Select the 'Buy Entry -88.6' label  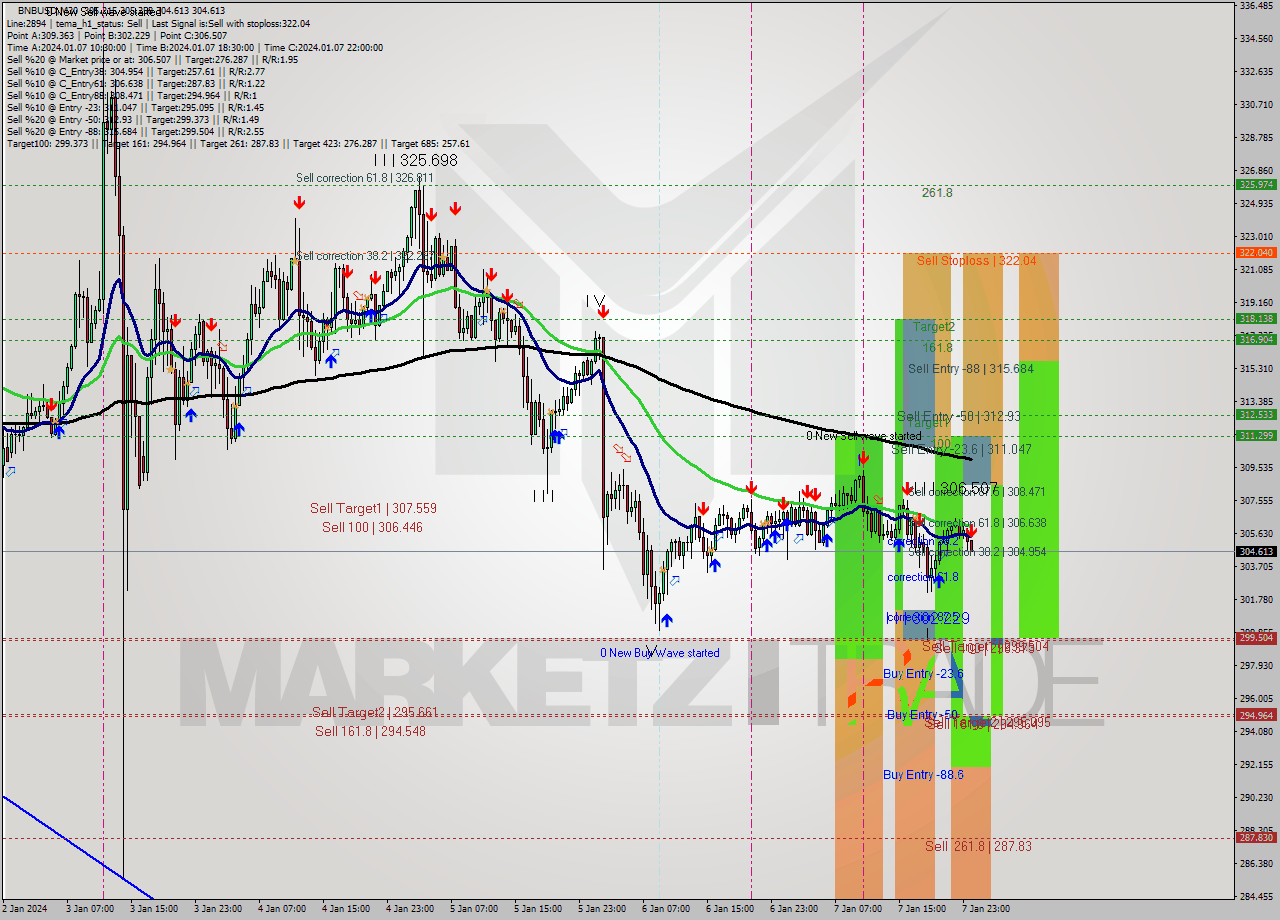[923, 775]
